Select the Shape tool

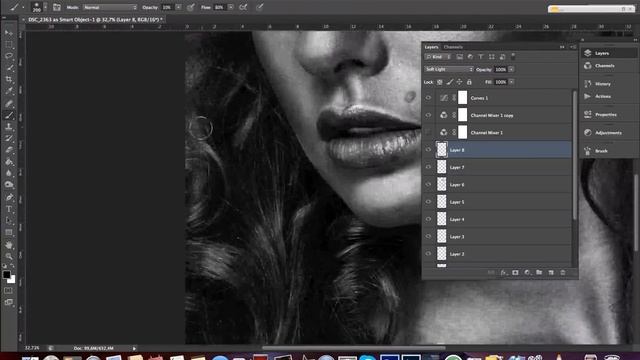click(9, 233)
